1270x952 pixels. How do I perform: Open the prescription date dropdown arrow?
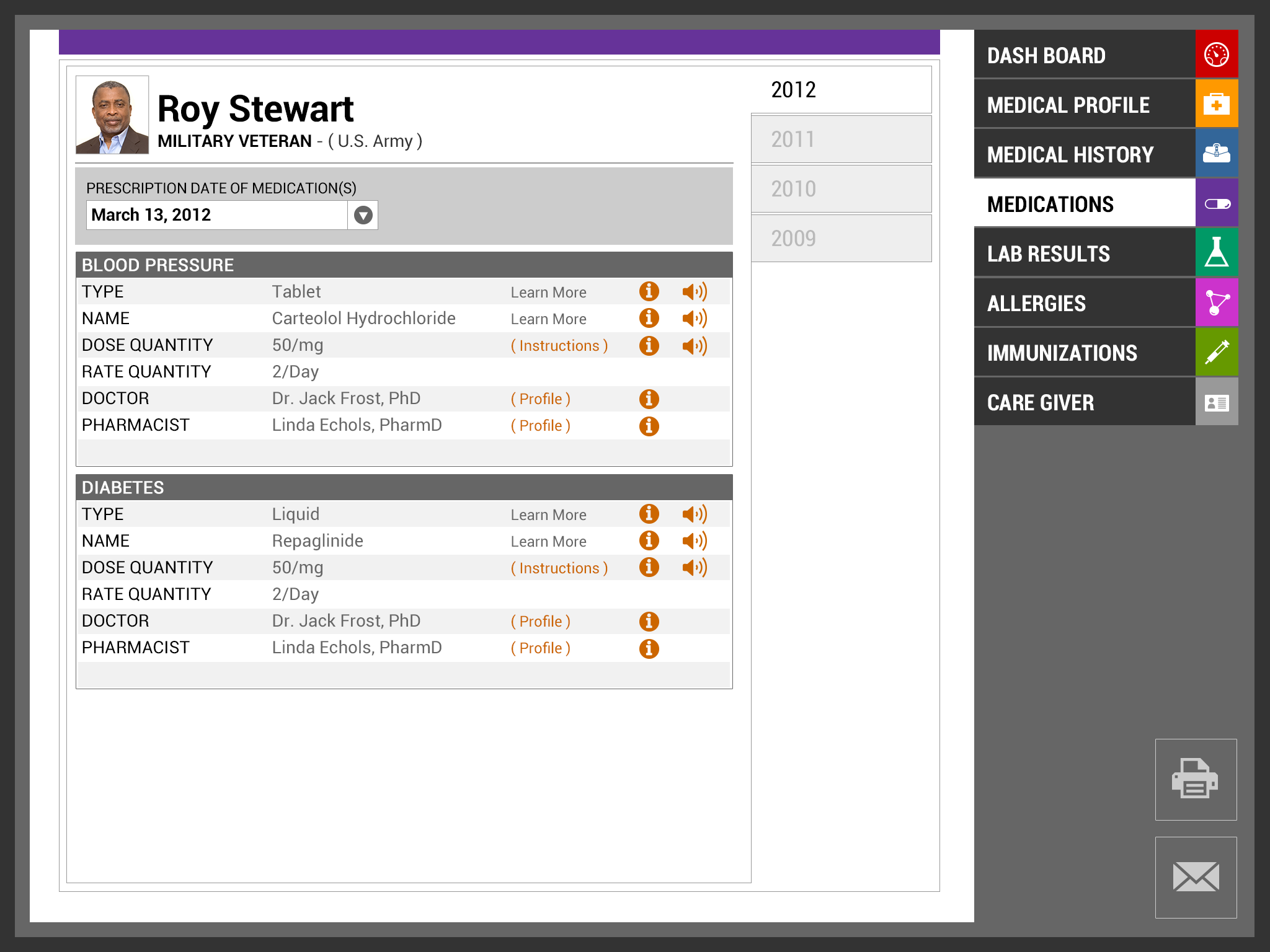(363, 215)
